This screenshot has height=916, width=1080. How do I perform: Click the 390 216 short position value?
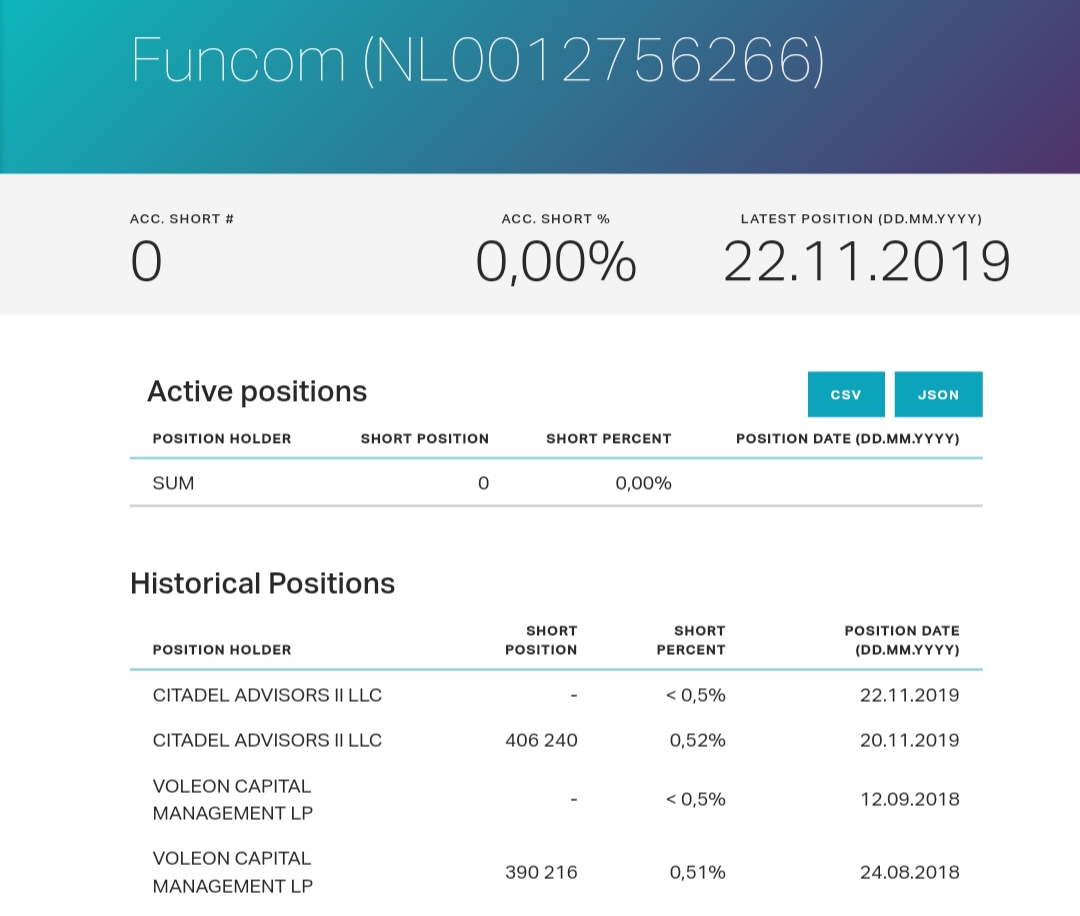[x=541, y=872]
